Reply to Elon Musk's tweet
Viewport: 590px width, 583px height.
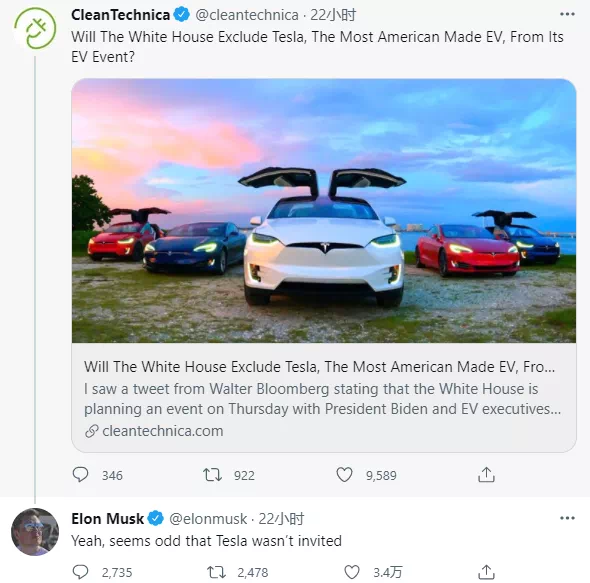pyautogui.click(x=81, y=572)
